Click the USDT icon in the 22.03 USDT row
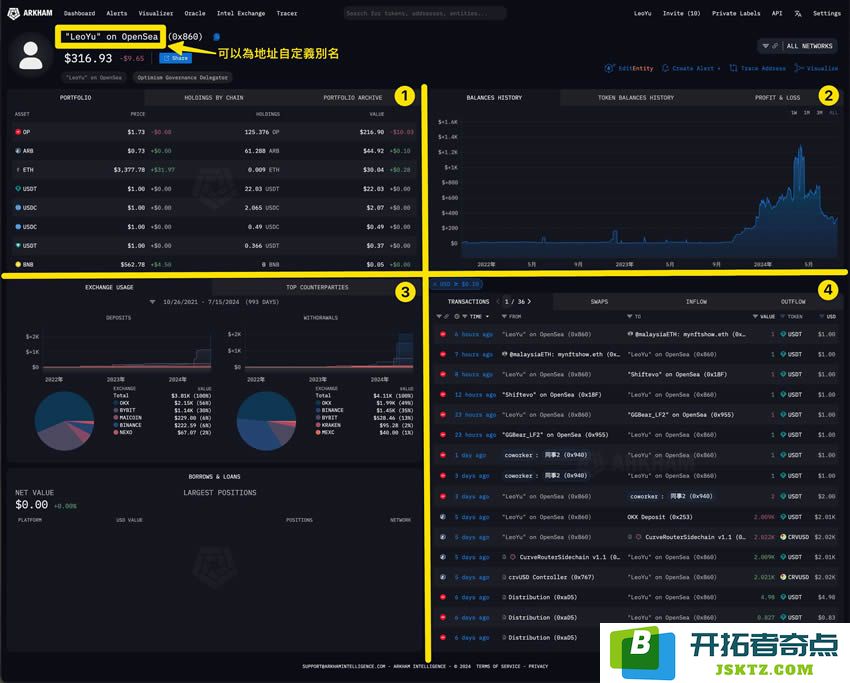850x683 pixels. tap(18, 189)
